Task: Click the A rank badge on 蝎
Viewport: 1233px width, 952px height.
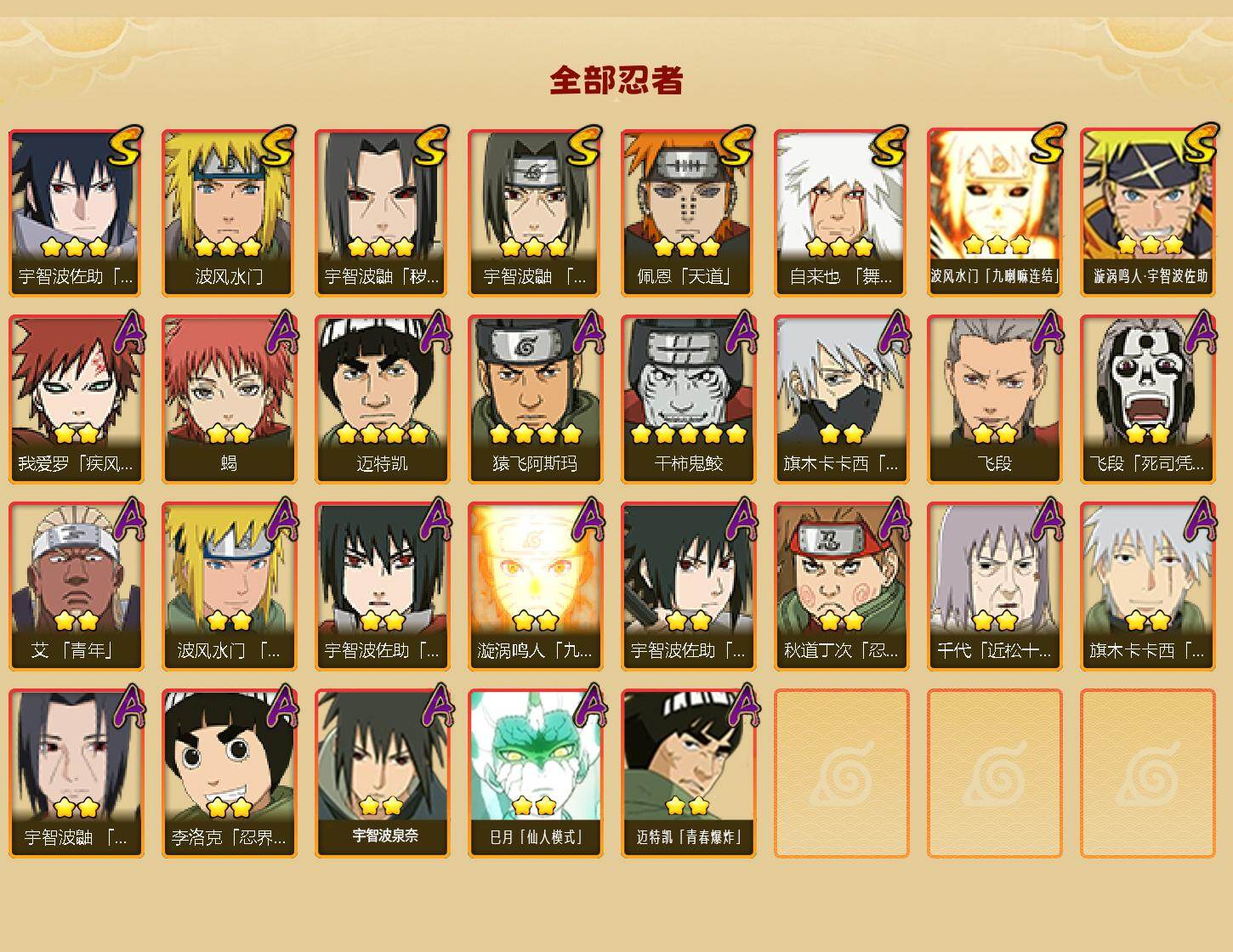Action: 281,332
